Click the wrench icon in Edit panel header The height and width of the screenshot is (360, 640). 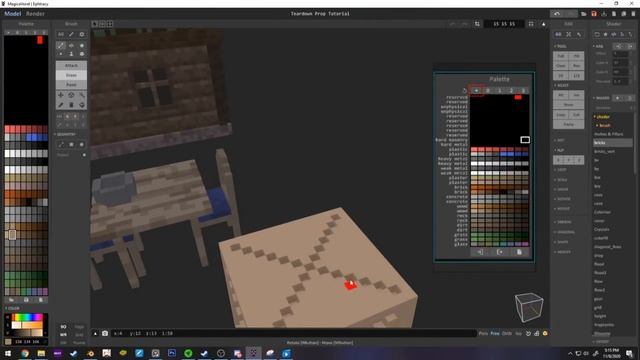pyautogui.click(x=579, y=34)
